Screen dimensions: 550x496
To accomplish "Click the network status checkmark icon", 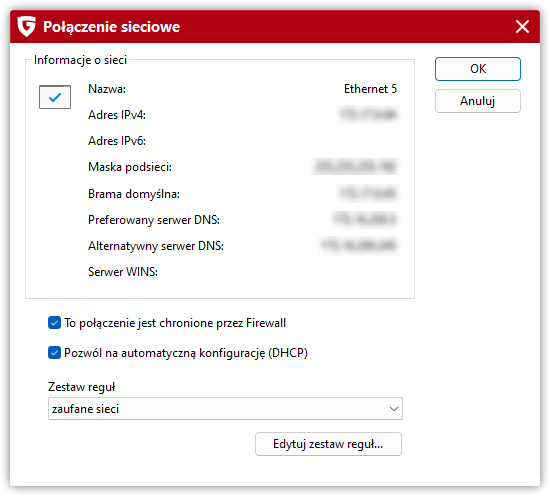I will (55, 97).
